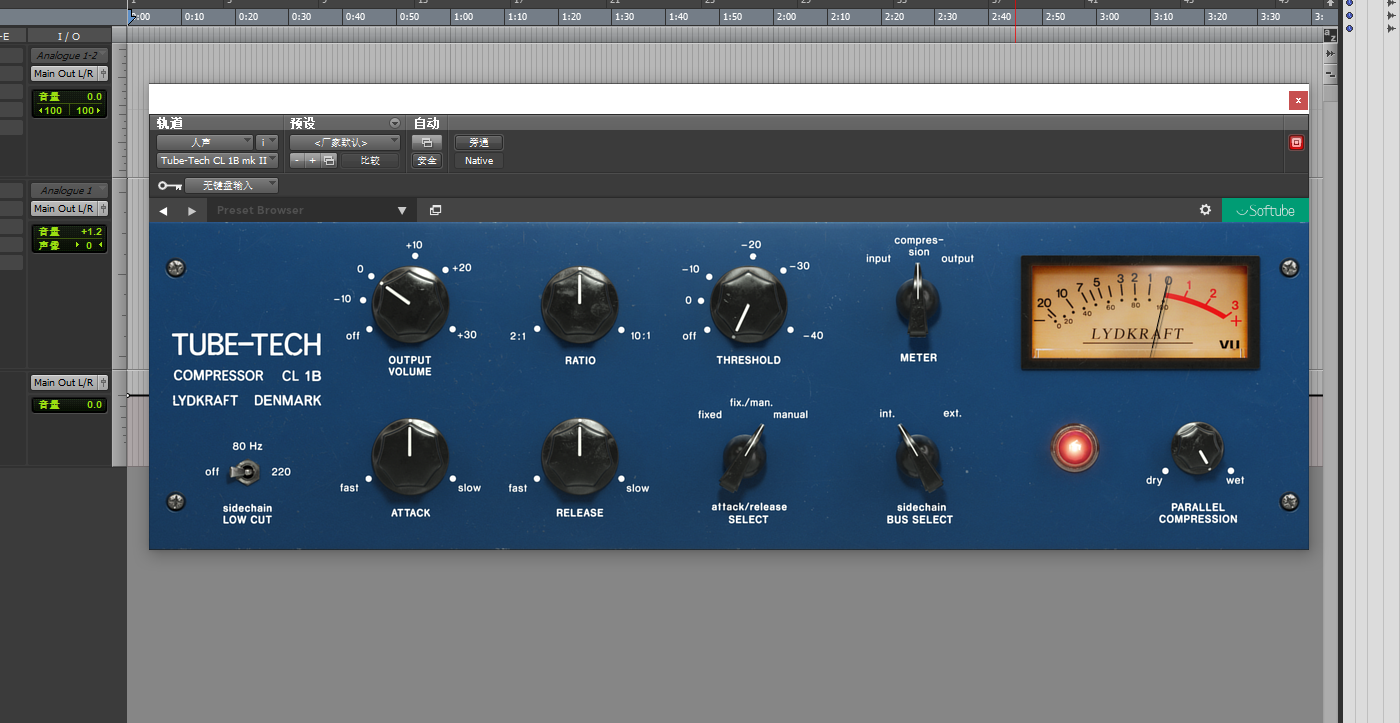1400x723 pixels.
Task: Click the RELEASE knob
Action: click(579, 458)
